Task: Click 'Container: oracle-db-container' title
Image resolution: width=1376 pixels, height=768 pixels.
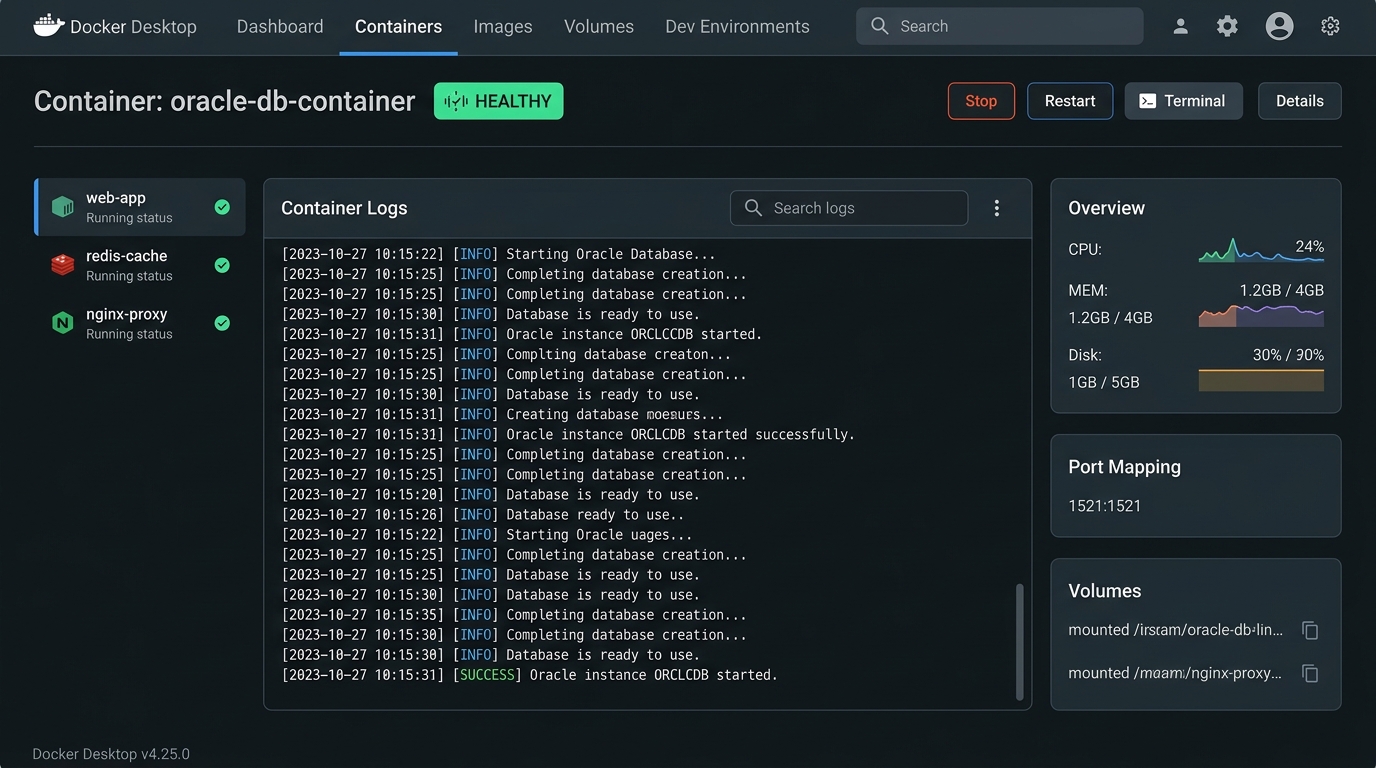Action: [x=224, y=101]
